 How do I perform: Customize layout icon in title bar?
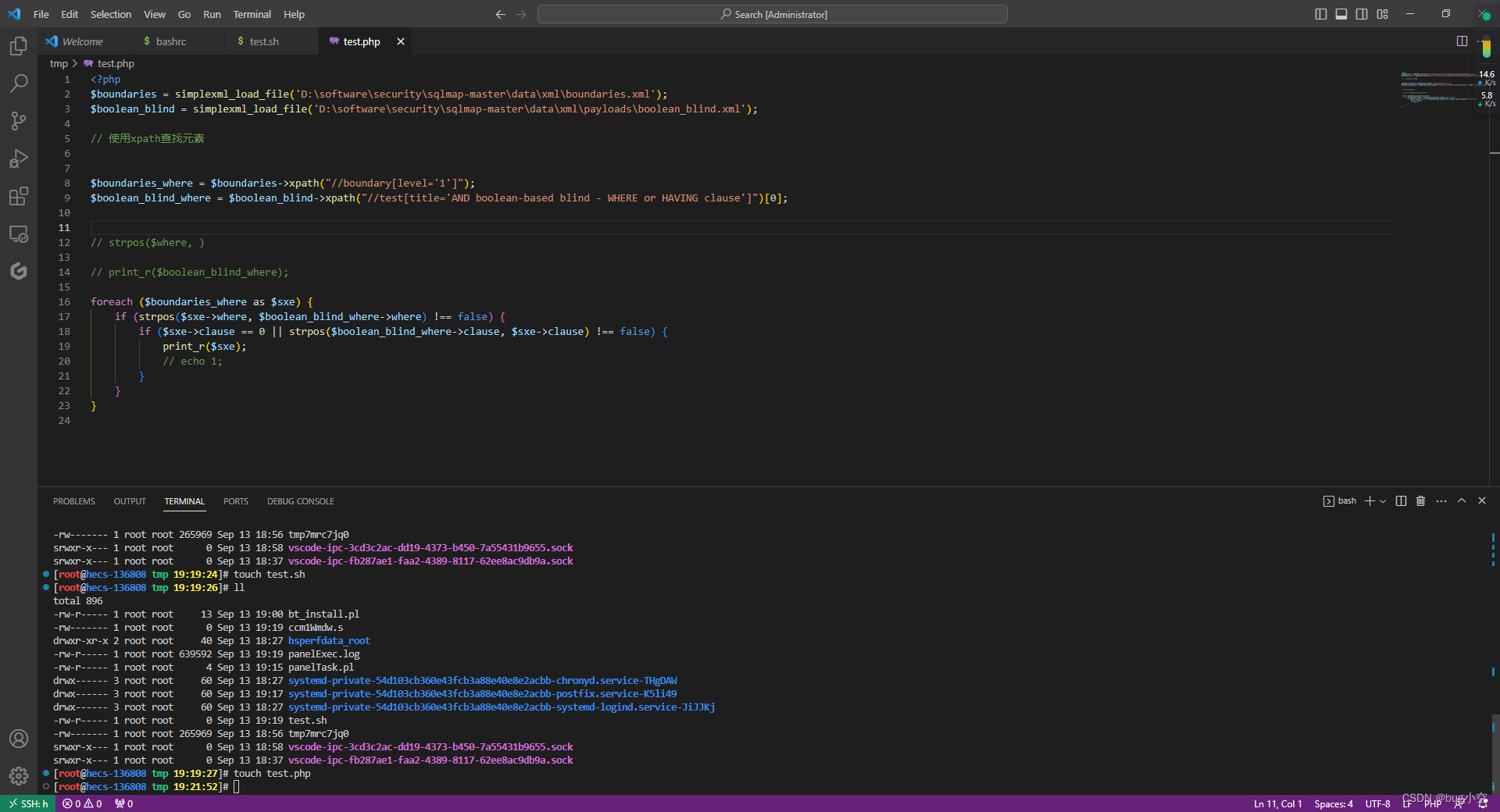(x=1382, y=14)
